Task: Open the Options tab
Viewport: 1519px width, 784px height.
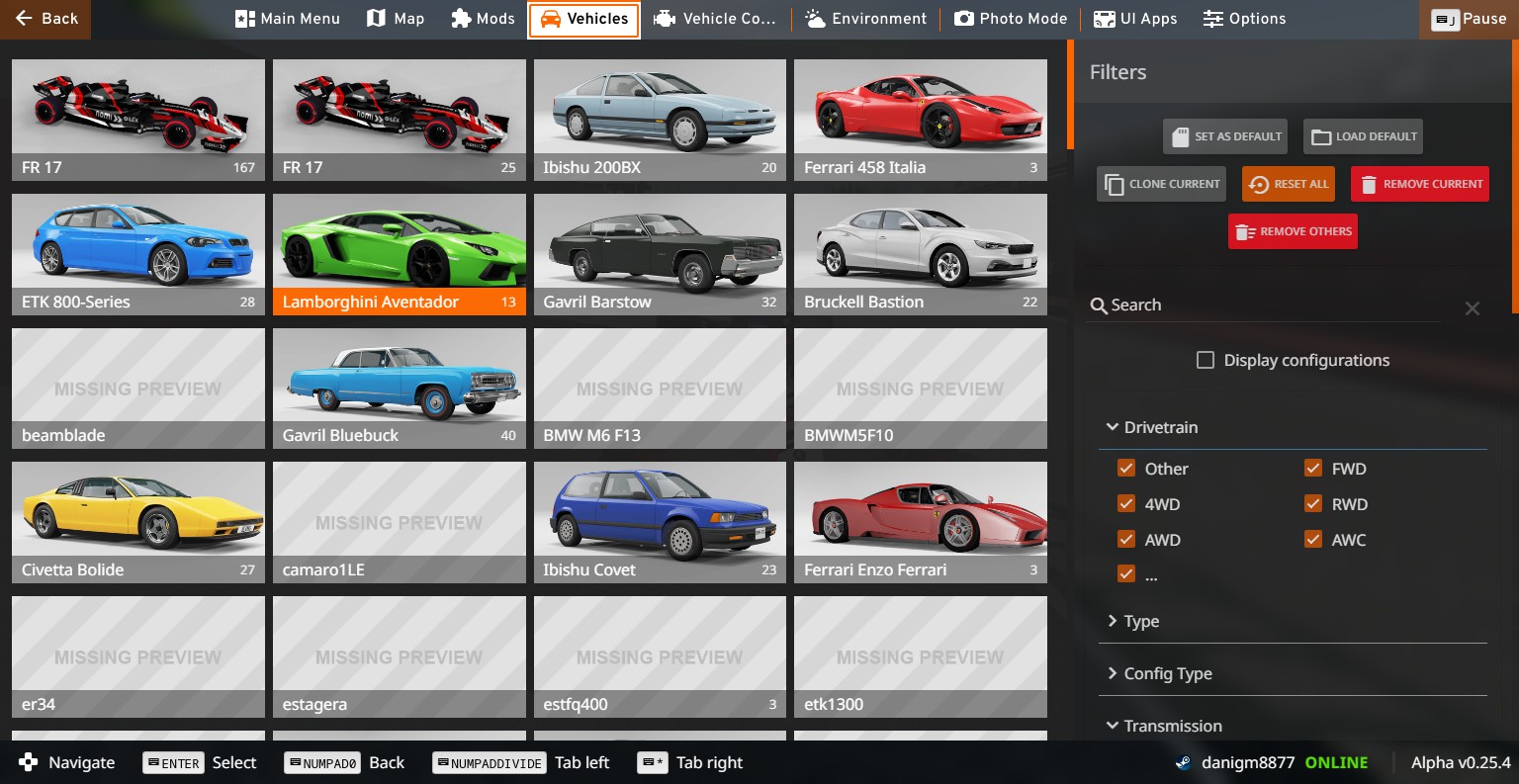Action: pos(1245,19)
